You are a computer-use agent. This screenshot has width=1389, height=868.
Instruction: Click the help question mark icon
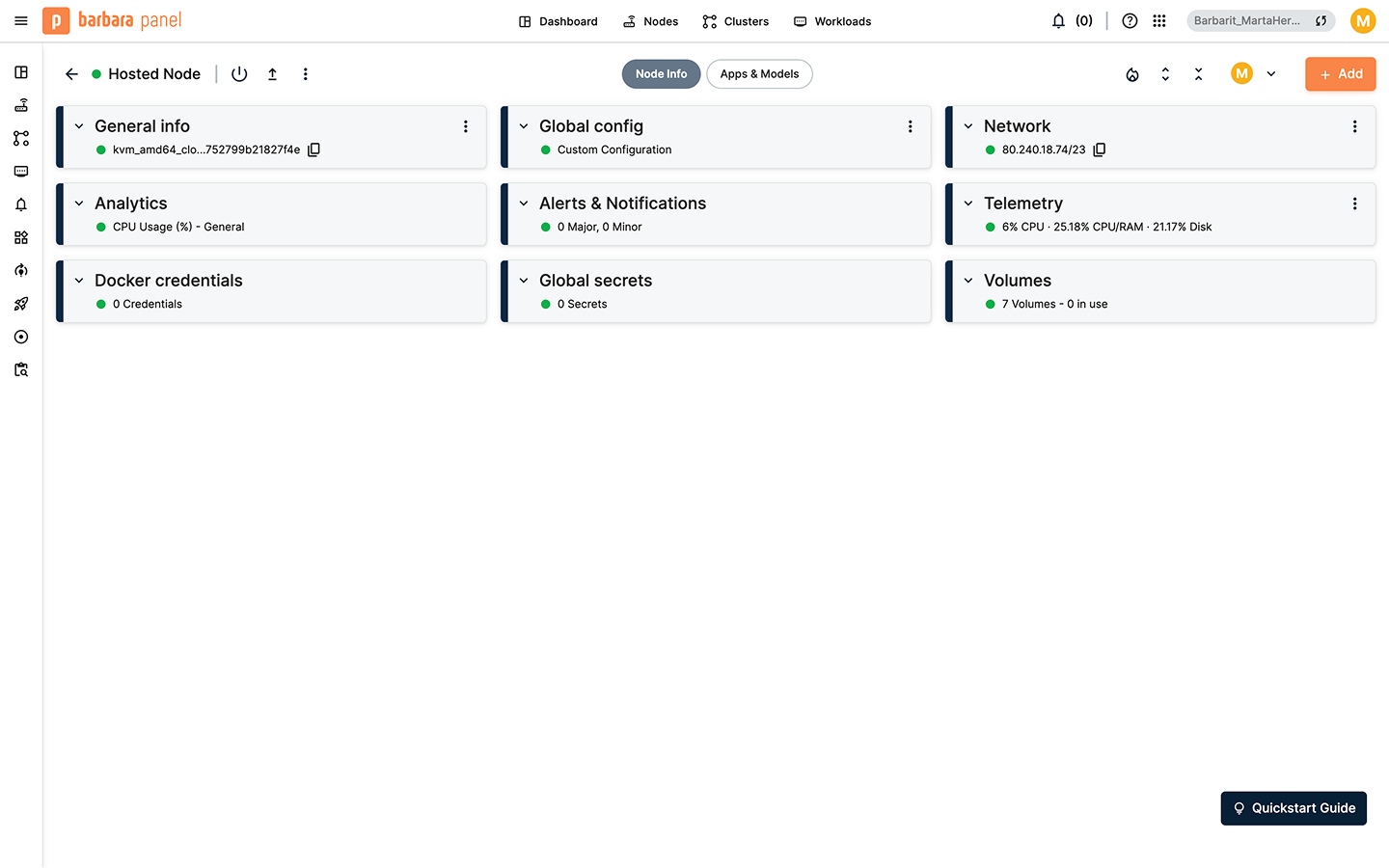(x=1130, y=21)
